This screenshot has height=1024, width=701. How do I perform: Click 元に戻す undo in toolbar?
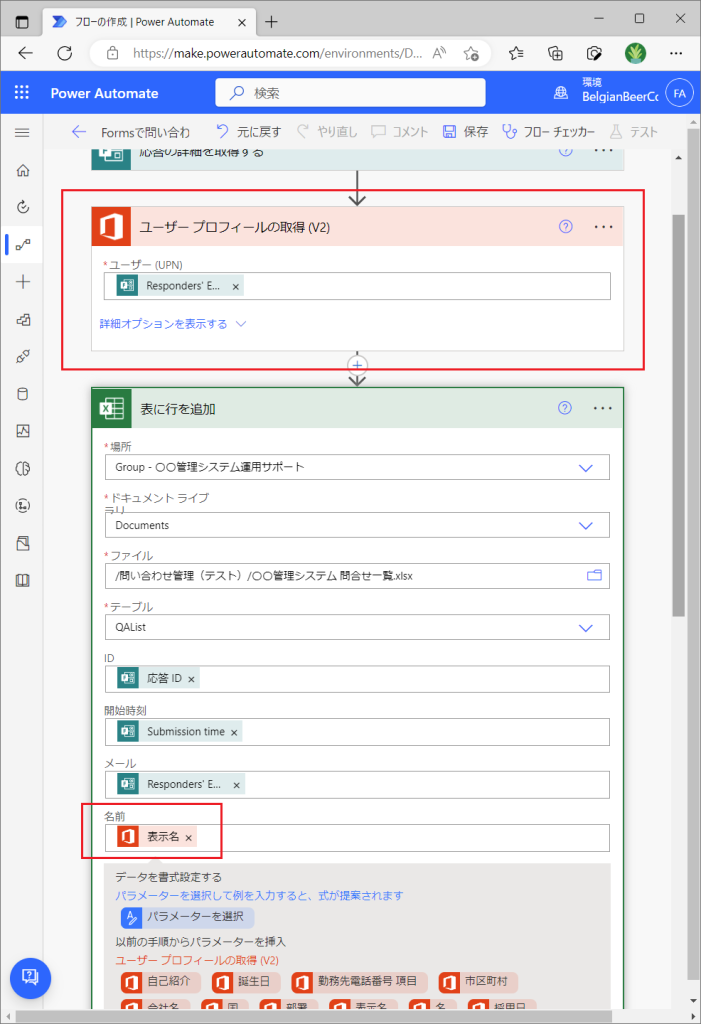click(x=248, y=132)
